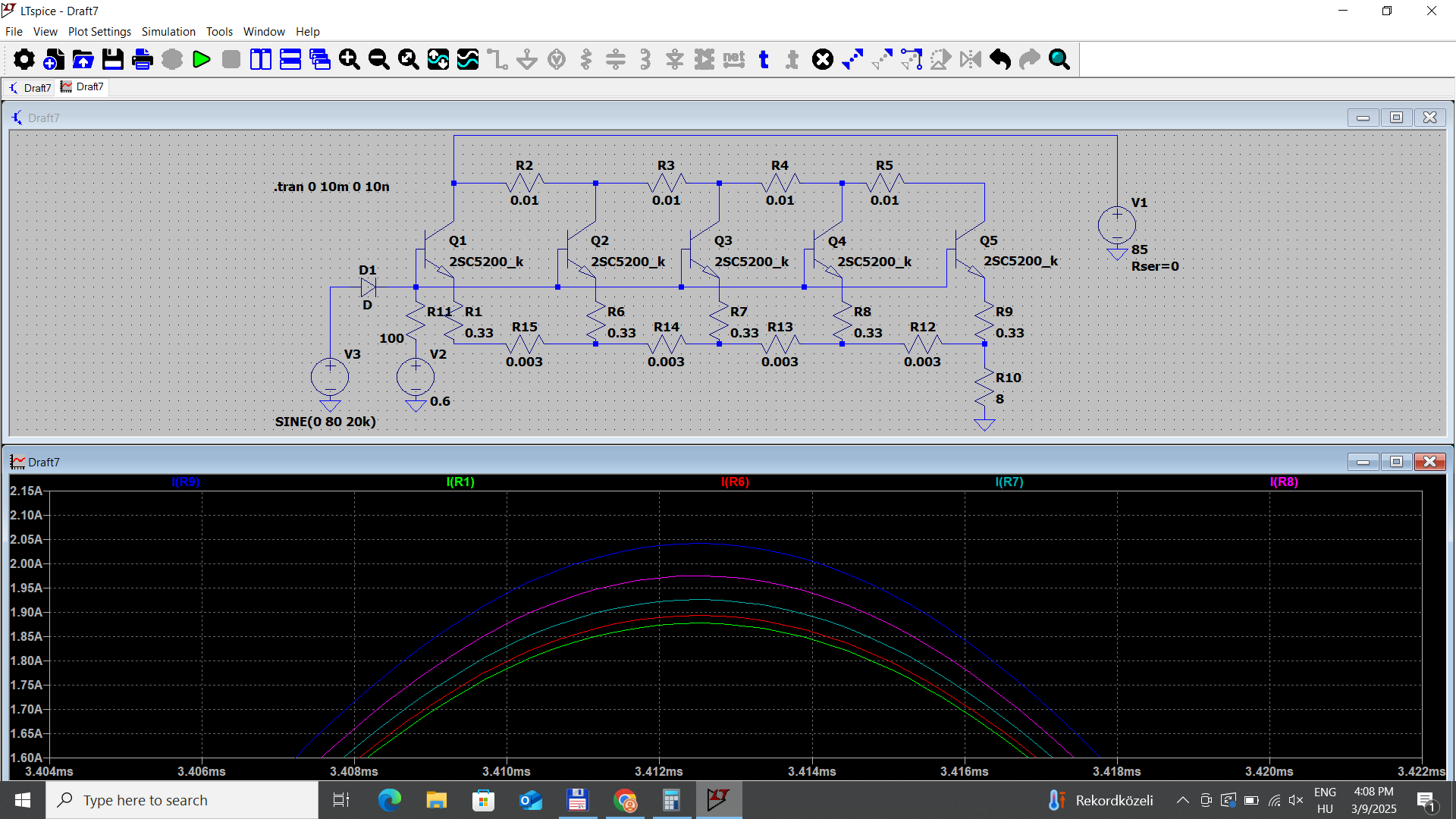Click the Zoom in magnifier icon
The image size is (1456, 819).
point(349,59)
